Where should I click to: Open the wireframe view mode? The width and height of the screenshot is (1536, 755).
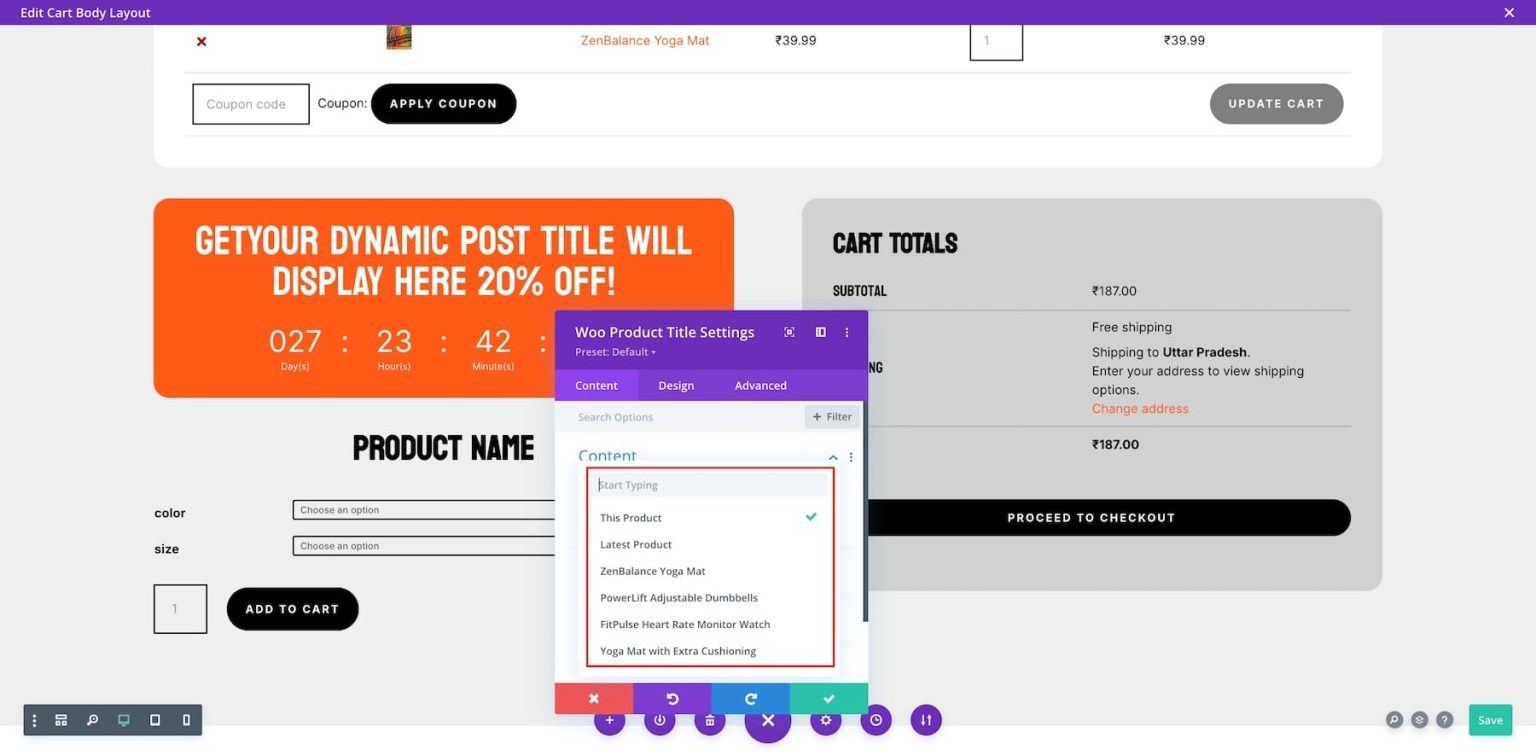point(61,719)
